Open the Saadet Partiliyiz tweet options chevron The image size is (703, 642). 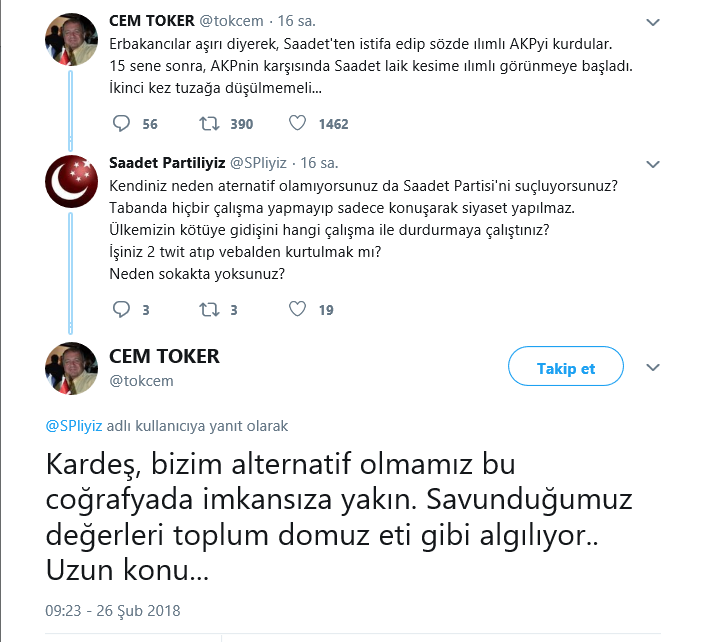pyautogui.click(x=653, y=163)
